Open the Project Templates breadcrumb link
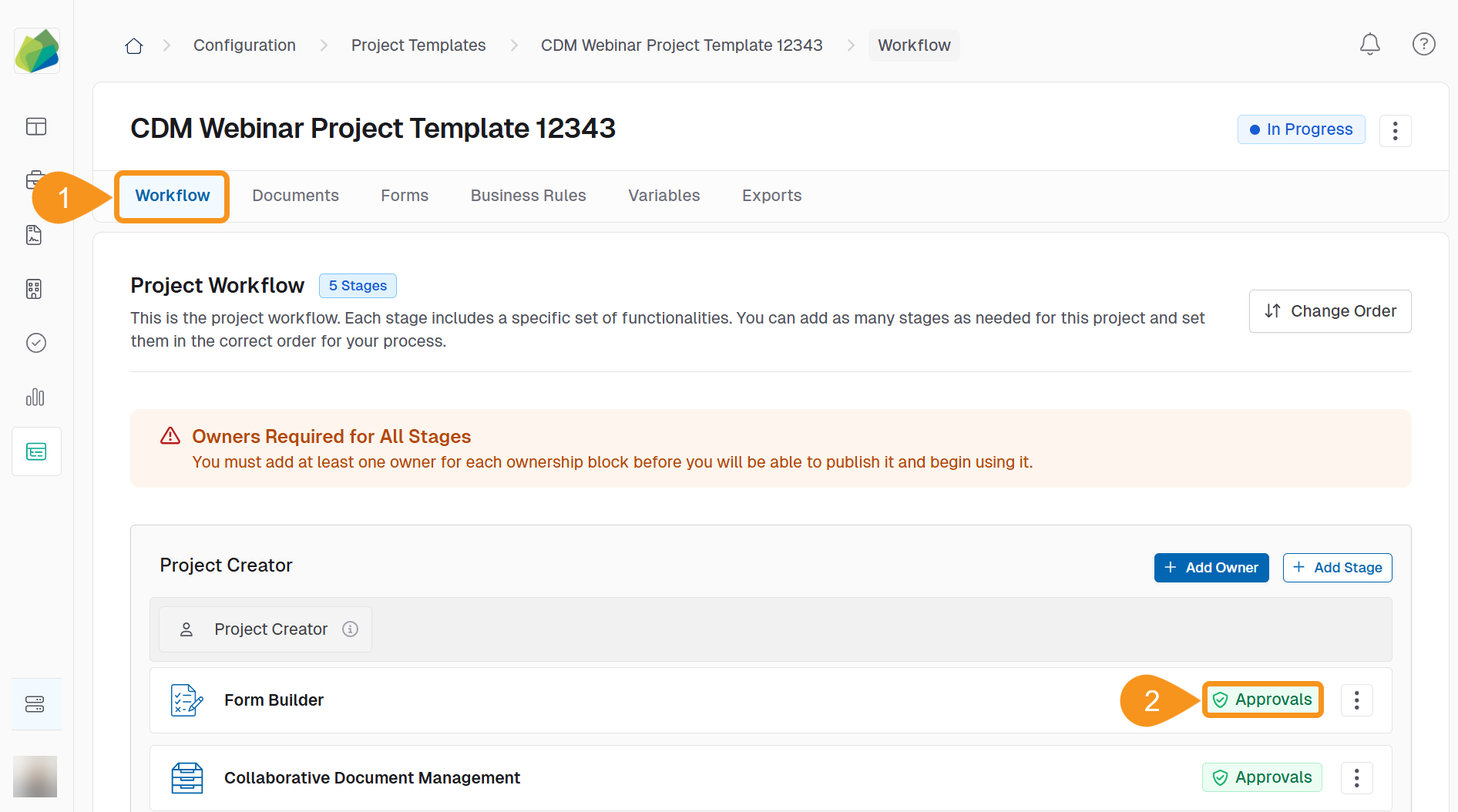1458x812 pixels. [x=418, y=45]
